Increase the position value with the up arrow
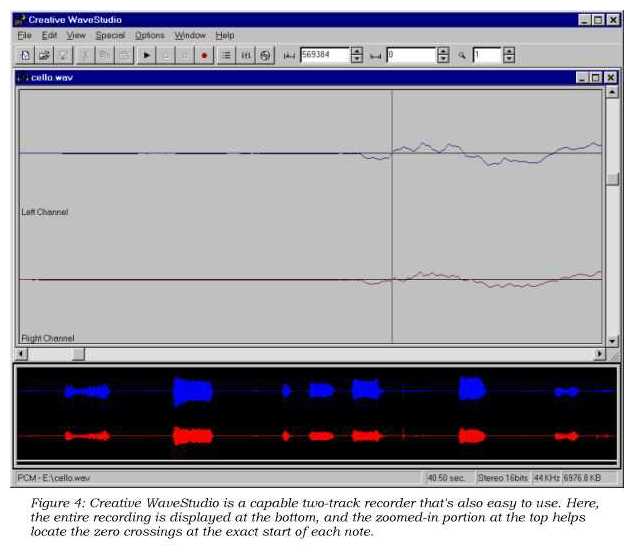The image size is (634, 556). [357, 51]
